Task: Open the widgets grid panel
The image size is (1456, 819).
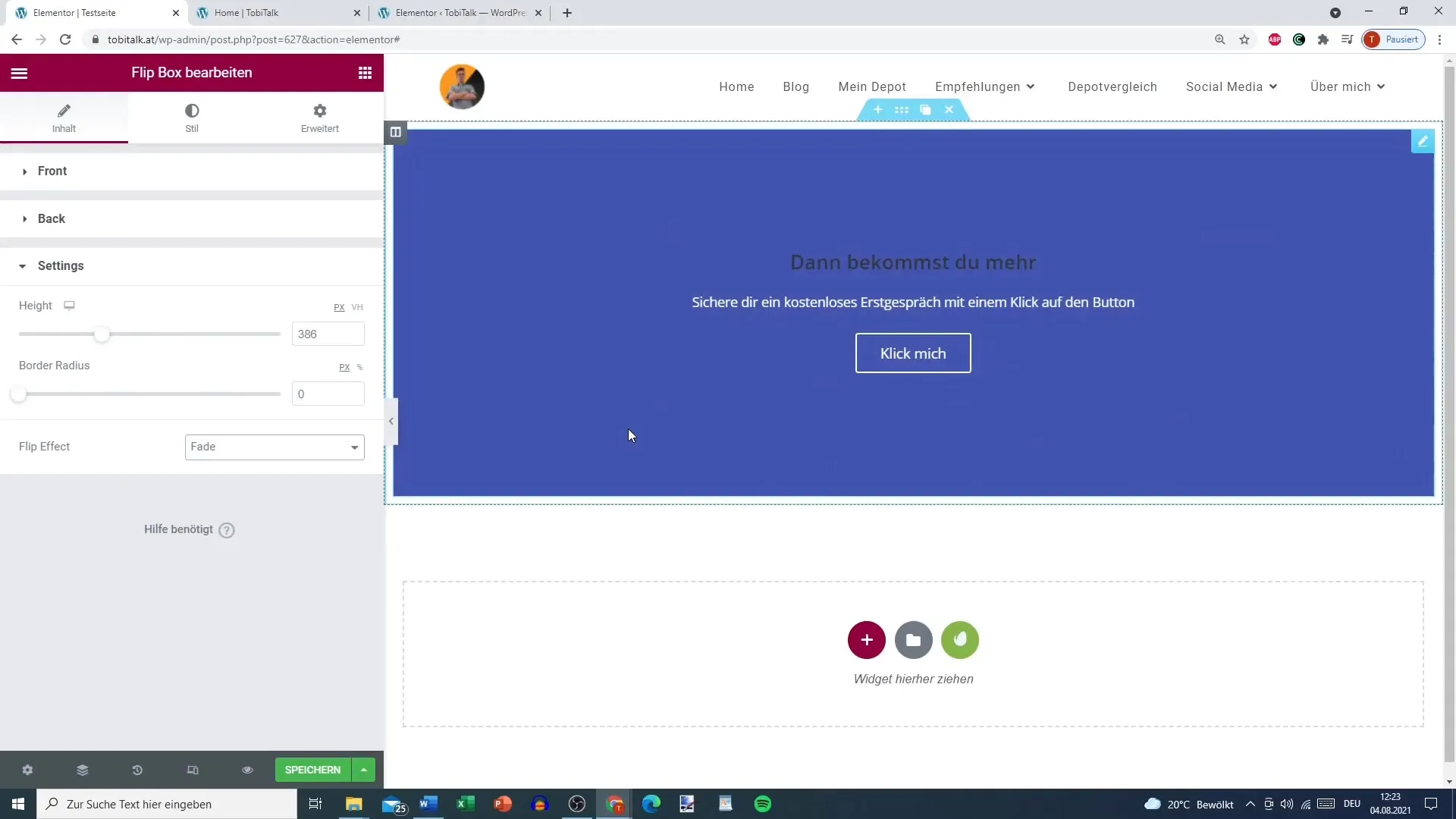Action: [x=365, y=73]
